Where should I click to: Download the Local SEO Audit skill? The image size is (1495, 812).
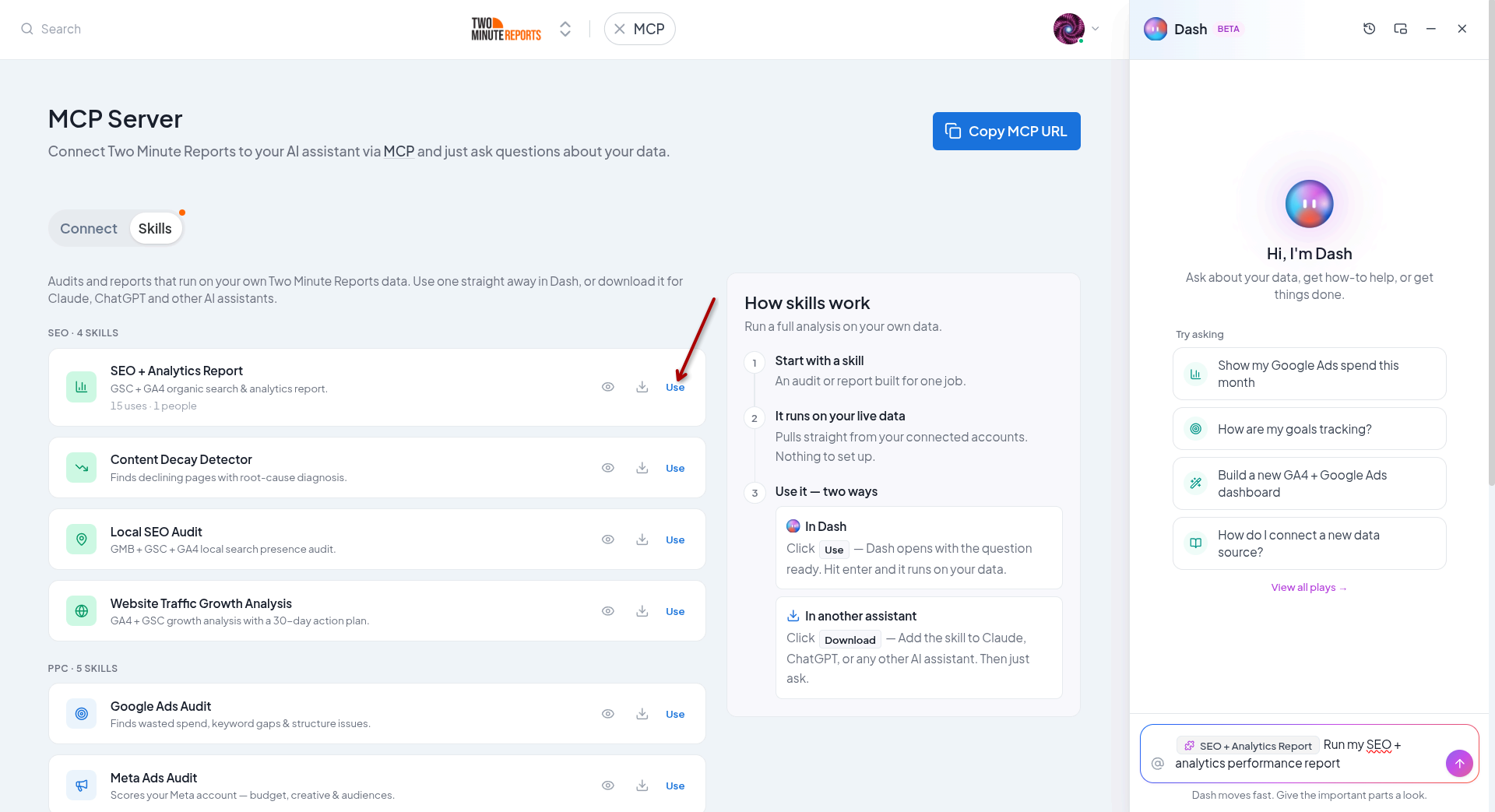click(x=642, y=540)
